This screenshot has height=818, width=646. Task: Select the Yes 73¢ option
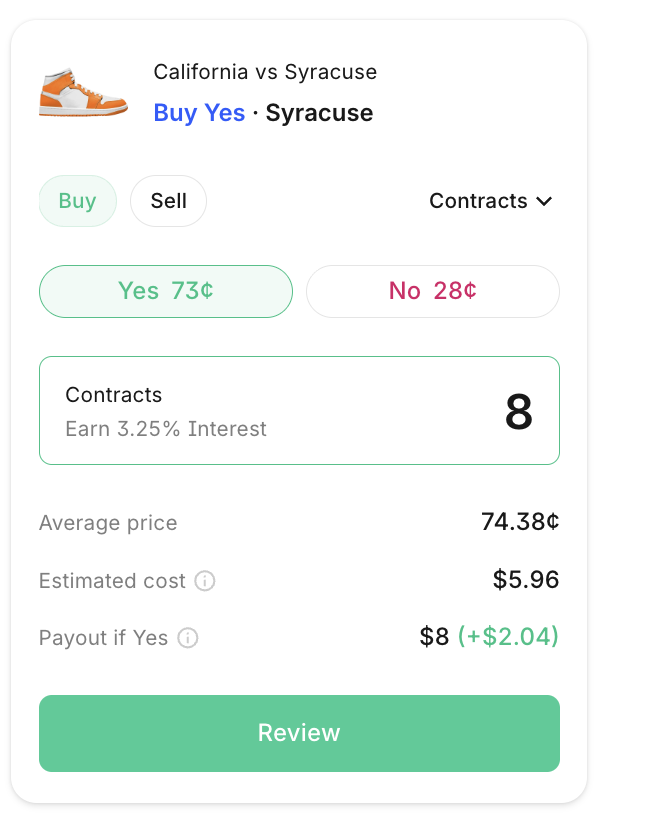coord(166,291)
